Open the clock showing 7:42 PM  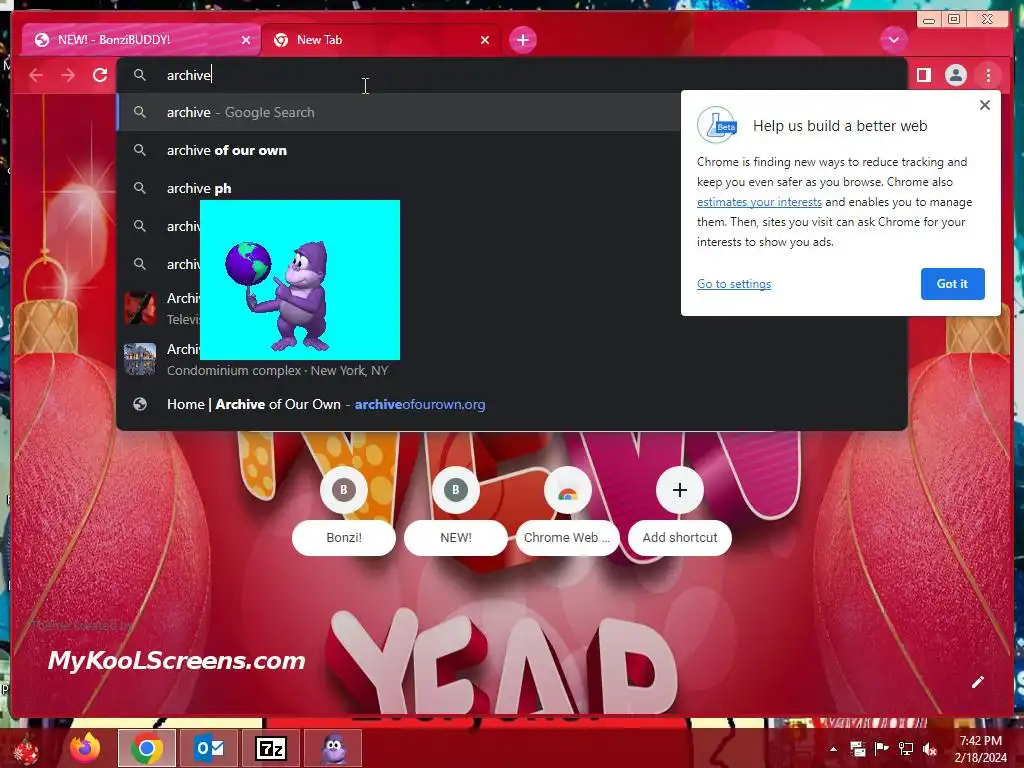tap(981, 749)
